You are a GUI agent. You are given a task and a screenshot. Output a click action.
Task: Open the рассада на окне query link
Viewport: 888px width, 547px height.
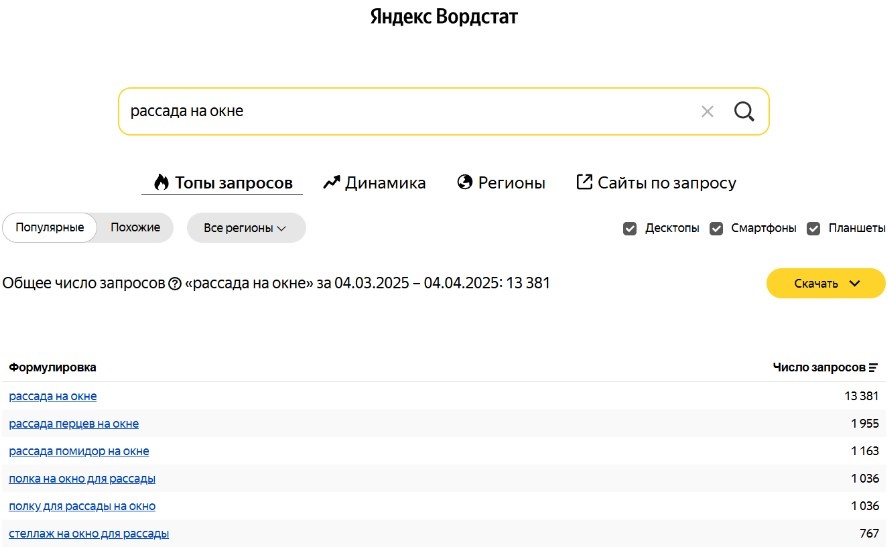coord(53,396)
